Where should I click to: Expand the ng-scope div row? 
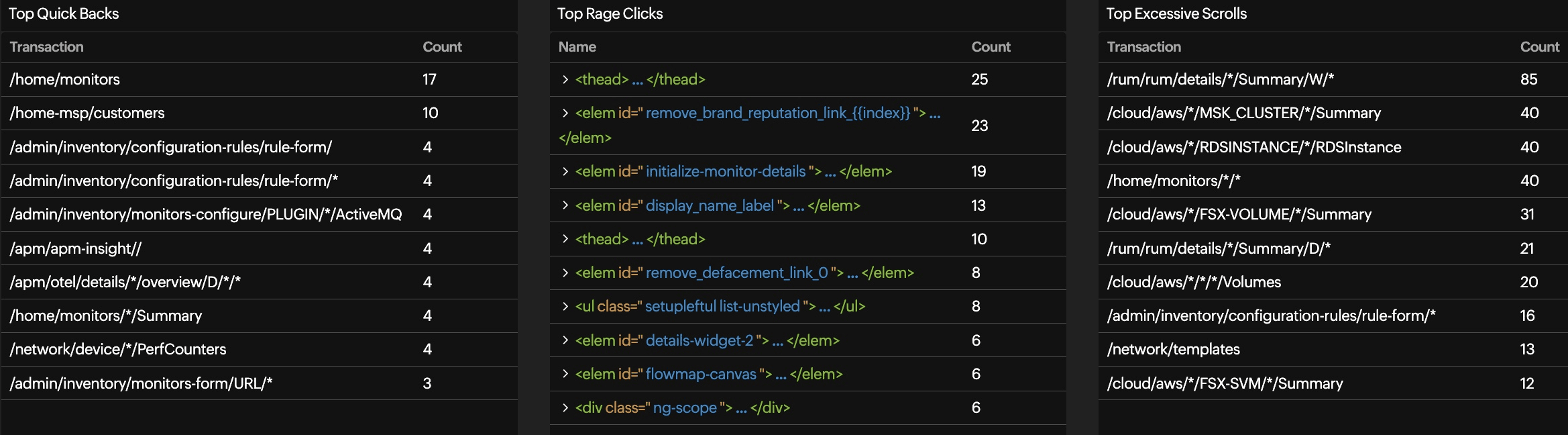click(x=565, y=407)
